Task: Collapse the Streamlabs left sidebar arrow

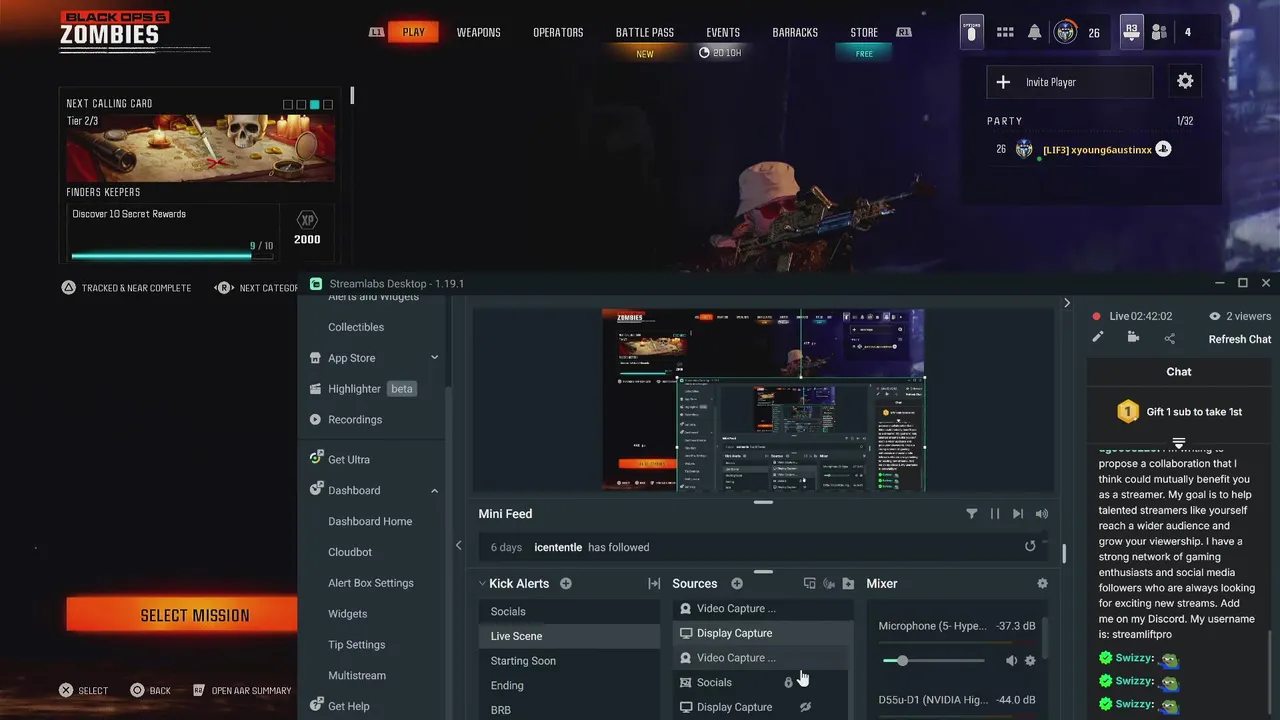Action: (458, 545)
